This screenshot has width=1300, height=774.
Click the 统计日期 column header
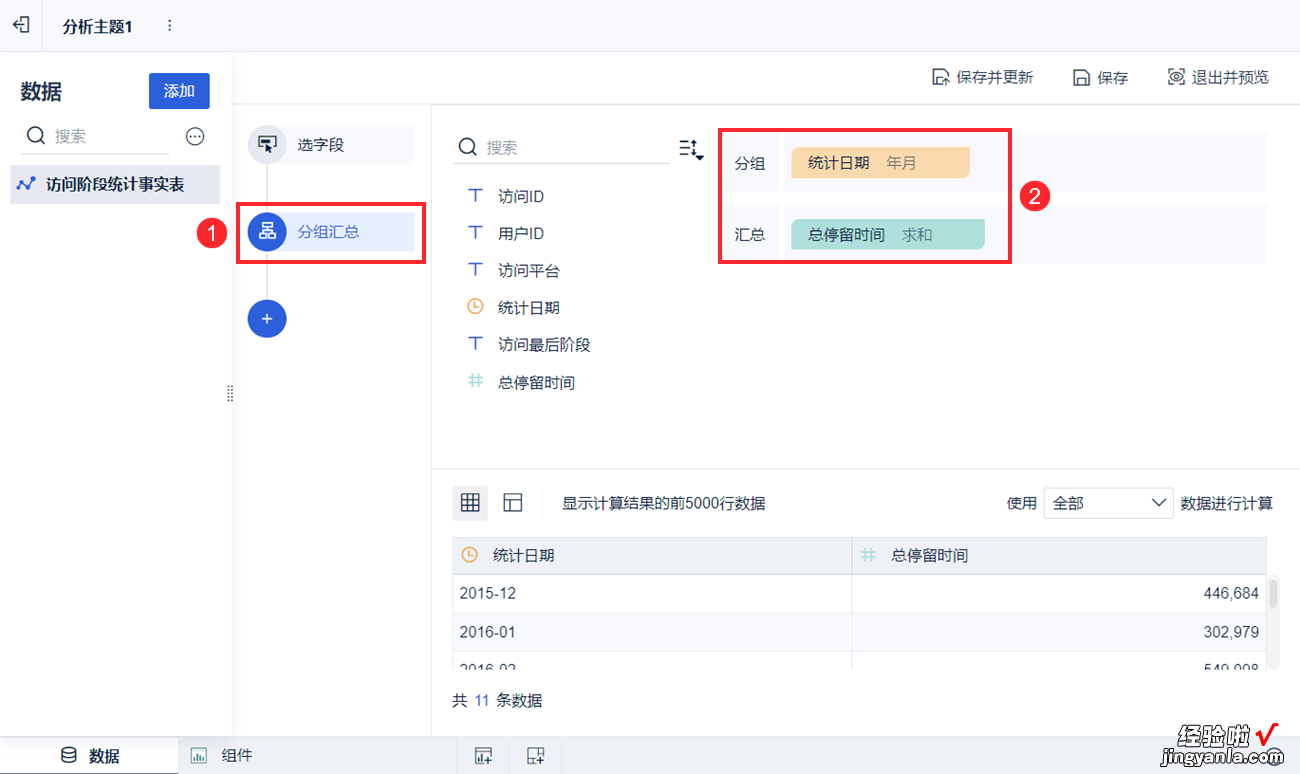click(x=652, y=555)
